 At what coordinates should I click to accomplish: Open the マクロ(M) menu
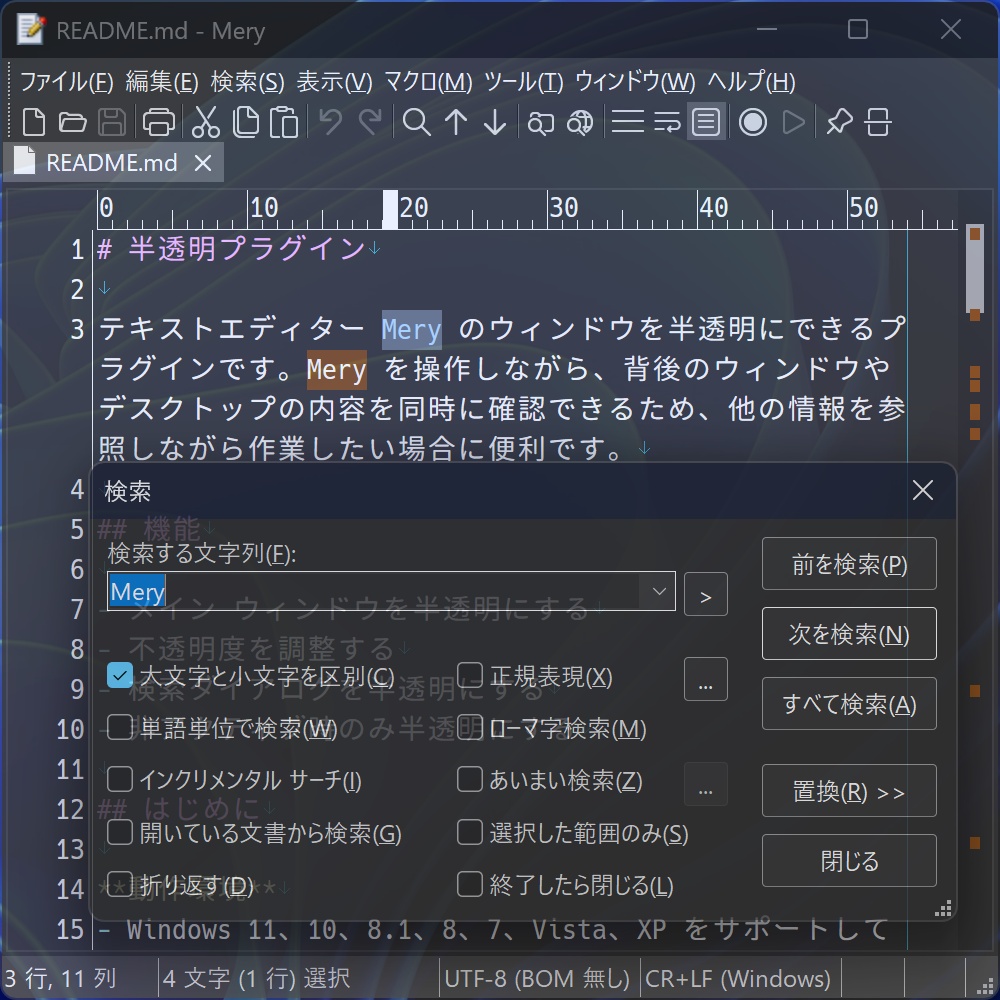428,82
